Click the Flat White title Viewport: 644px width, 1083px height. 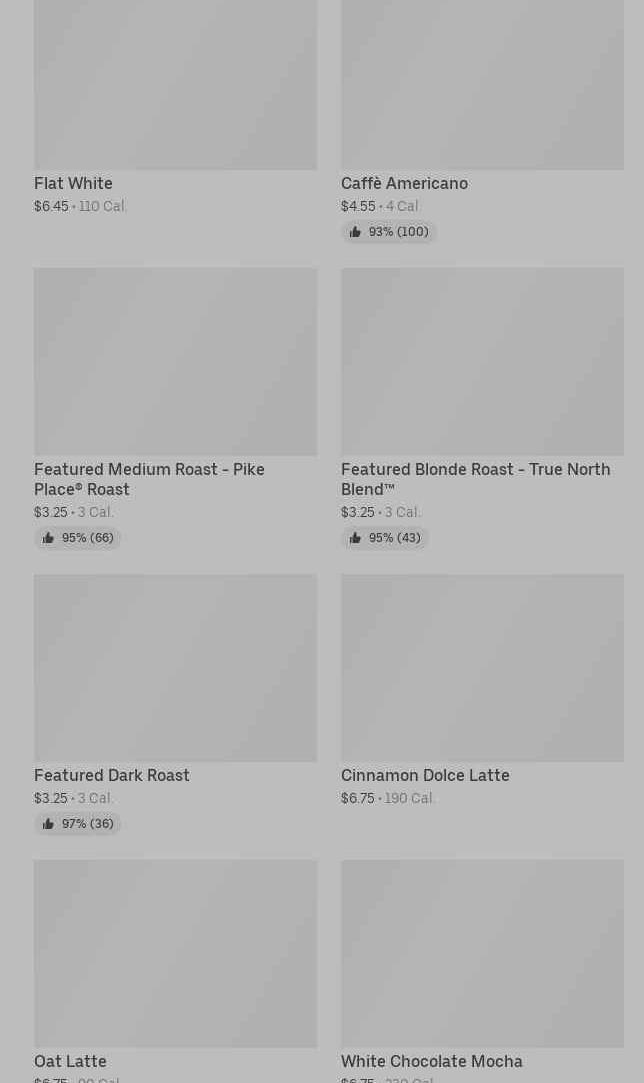[x=73, y=184]
